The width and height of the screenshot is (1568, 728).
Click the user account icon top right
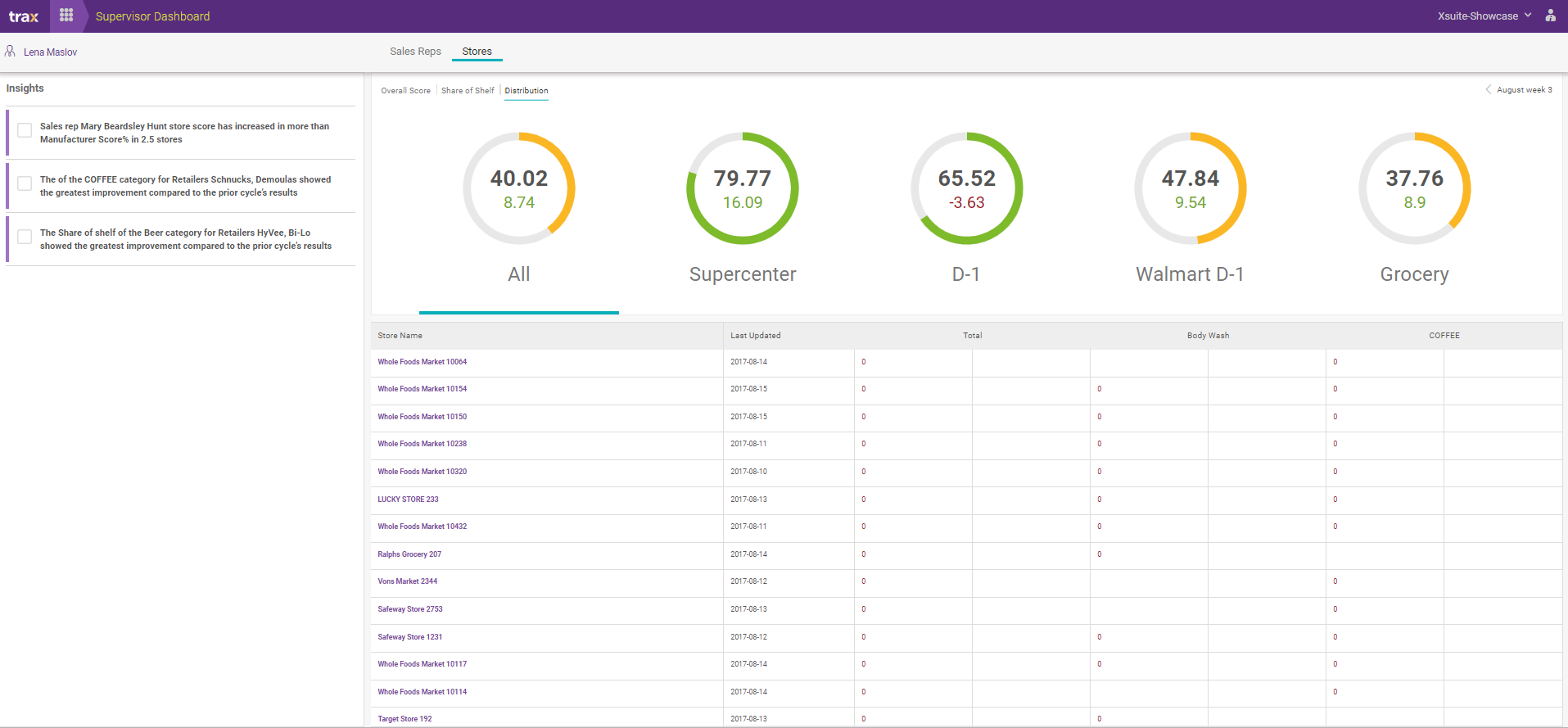pos(1550,16)
